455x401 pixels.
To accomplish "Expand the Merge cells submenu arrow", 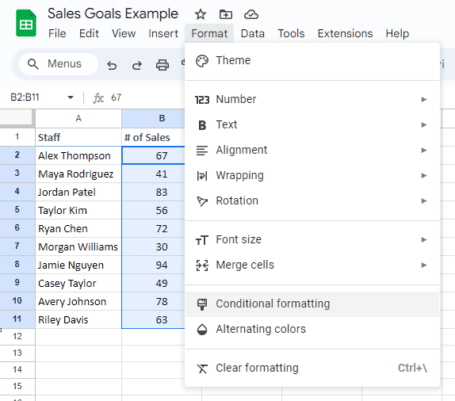I will pyautogui.click(x=424, y=265).
